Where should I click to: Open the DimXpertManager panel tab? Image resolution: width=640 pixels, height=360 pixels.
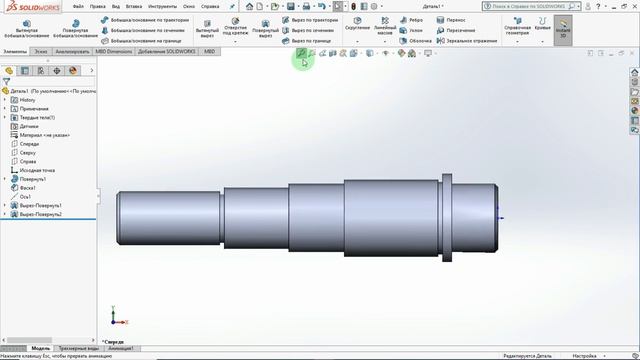coord(57,71)
